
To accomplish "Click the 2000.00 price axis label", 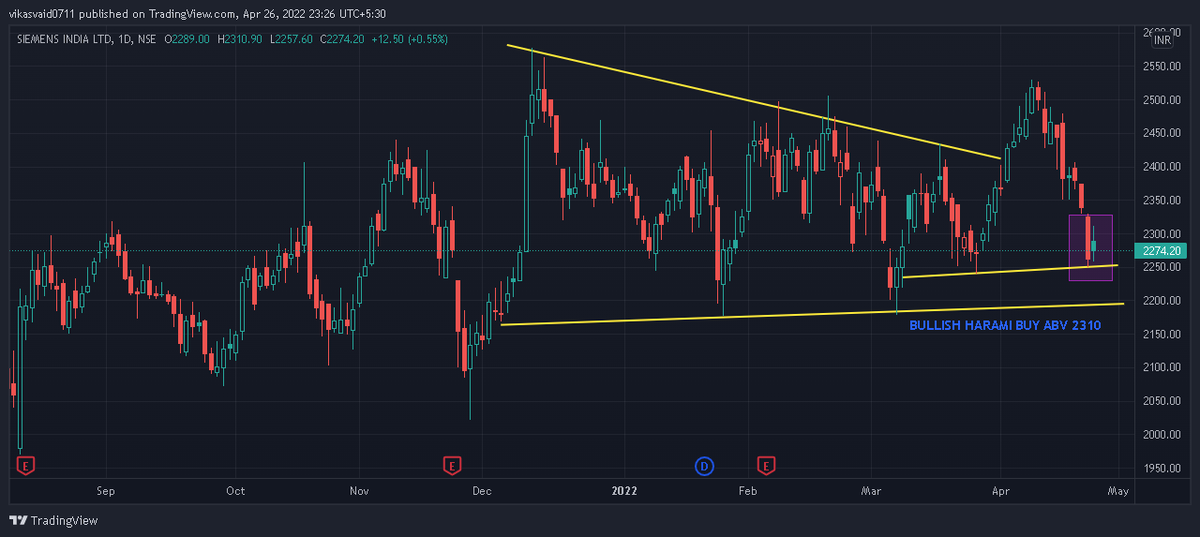I will click(1161, 435).
